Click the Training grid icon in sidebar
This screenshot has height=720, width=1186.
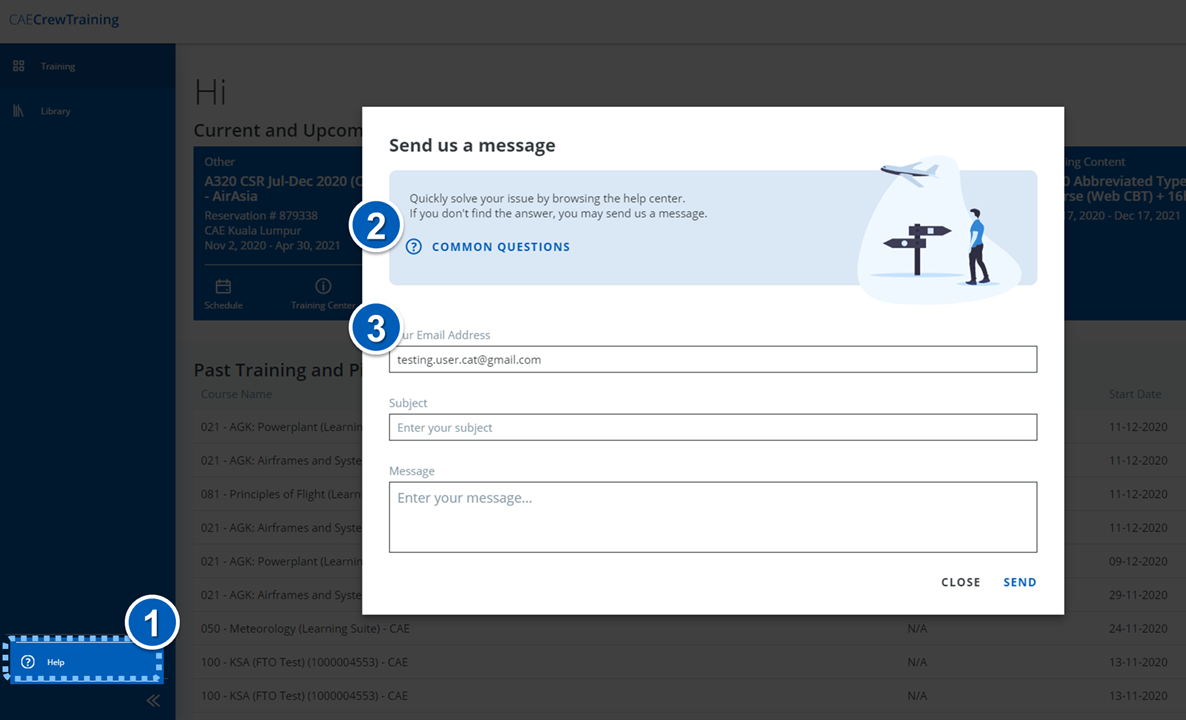19,67
